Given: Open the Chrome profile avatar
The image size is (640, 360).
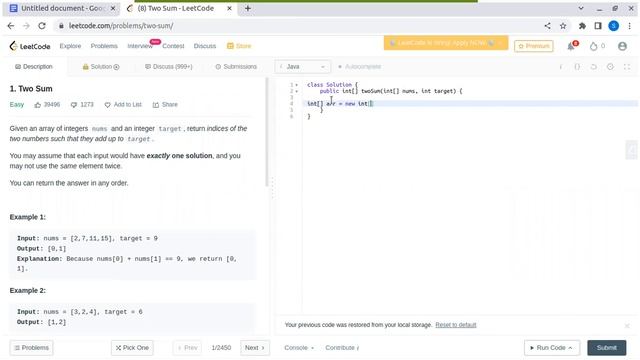Looking at the screenshot, I should [x=613, y=26].
